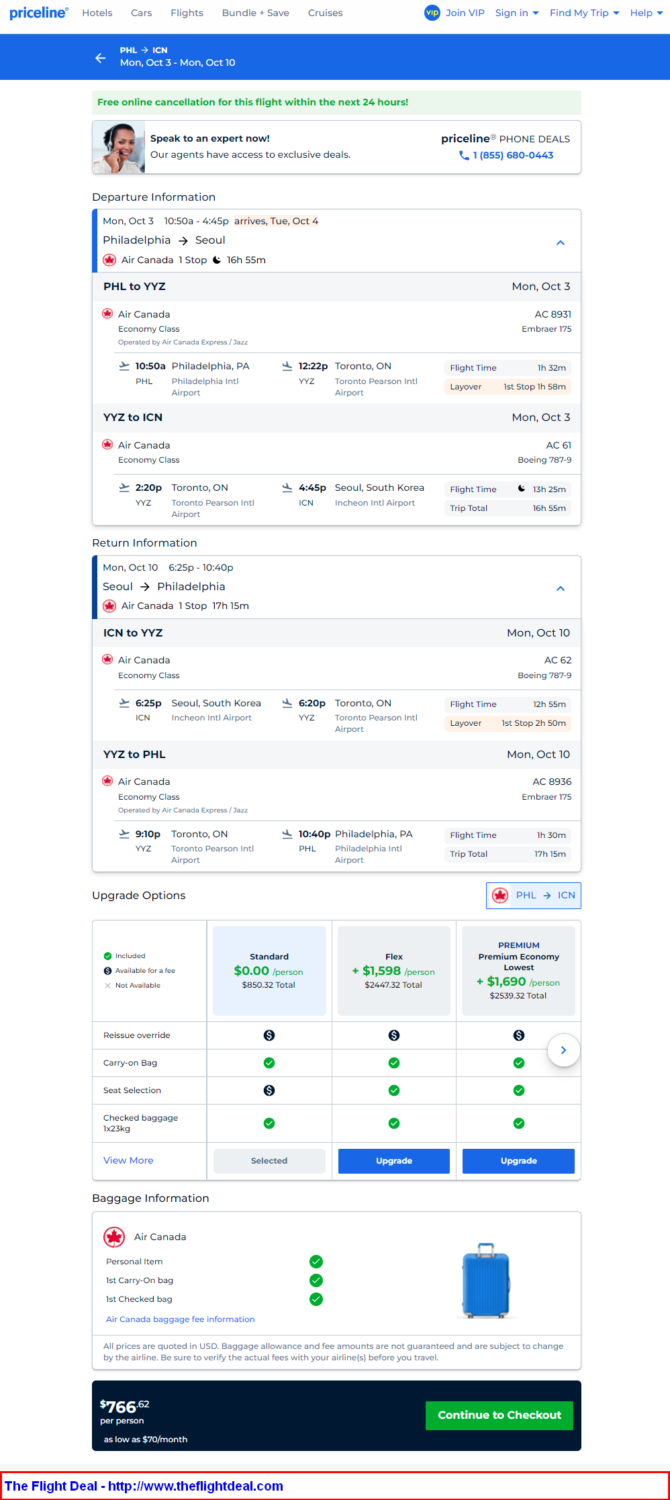Click Air Canada logo for flight AC 62
The image size is (670, 1500).
click(107, 660)
